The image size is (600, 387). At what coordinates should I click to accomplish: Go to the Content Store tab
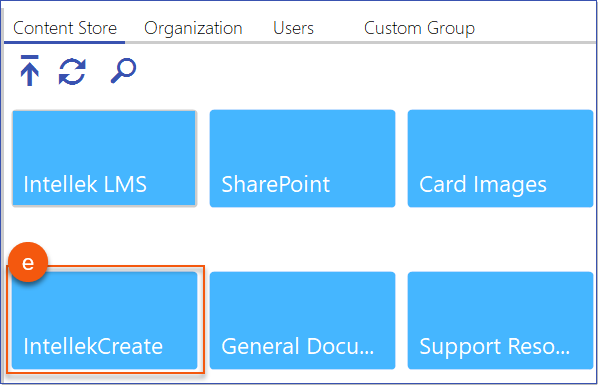click(65, 28)
